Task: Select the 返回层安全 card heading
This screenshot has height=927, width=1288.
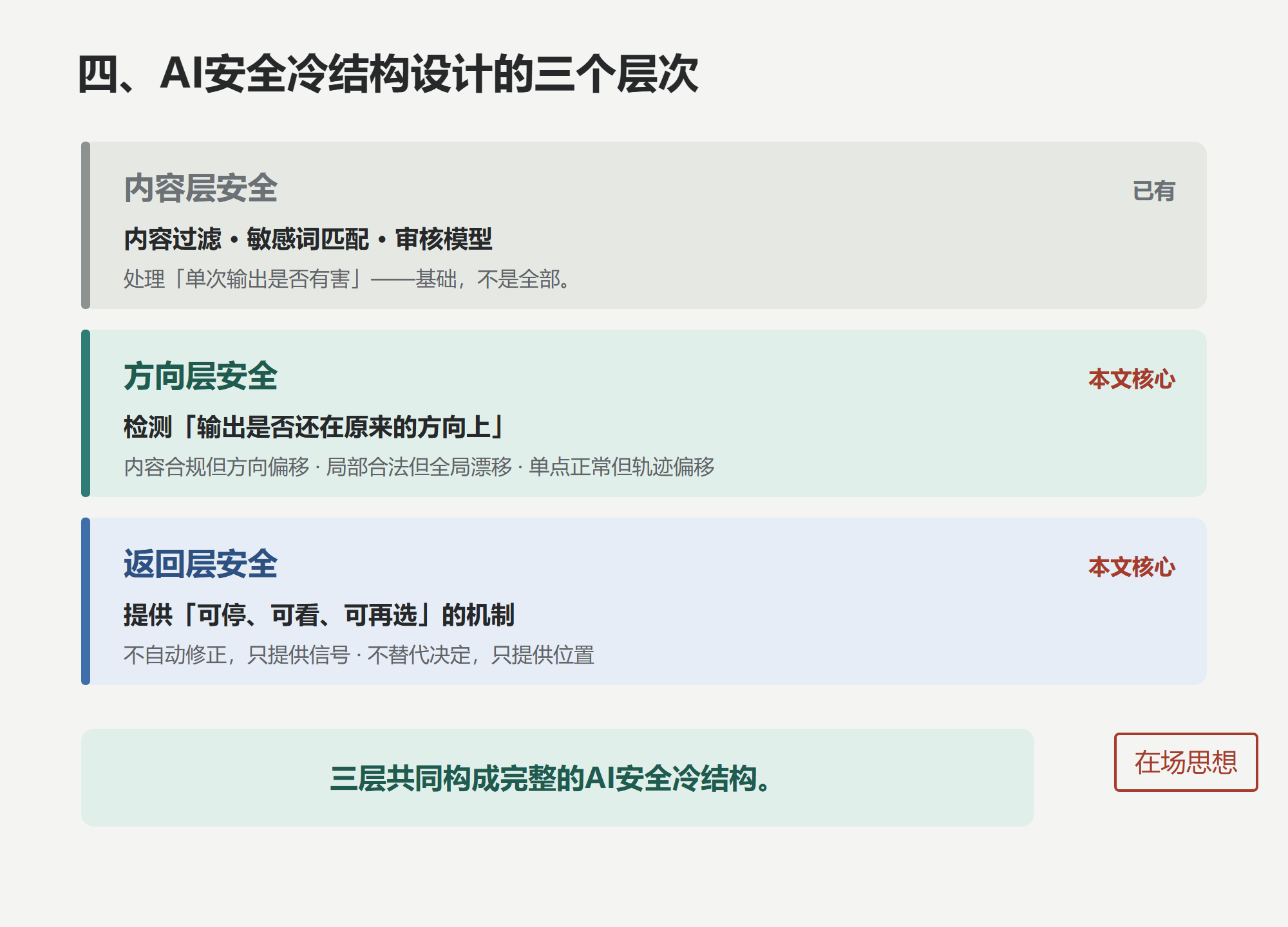Action: tap(200, 565)
